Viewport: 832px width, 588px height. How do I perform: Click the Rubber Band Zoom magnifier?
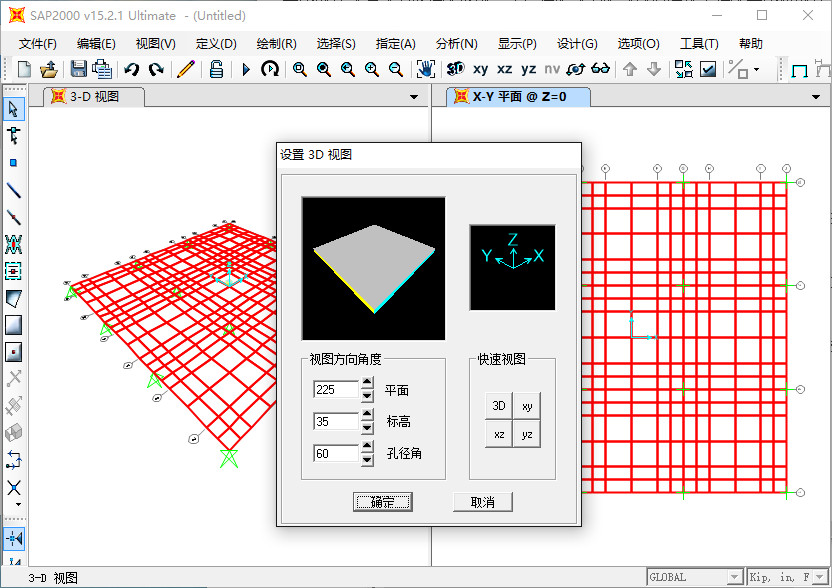299,69
